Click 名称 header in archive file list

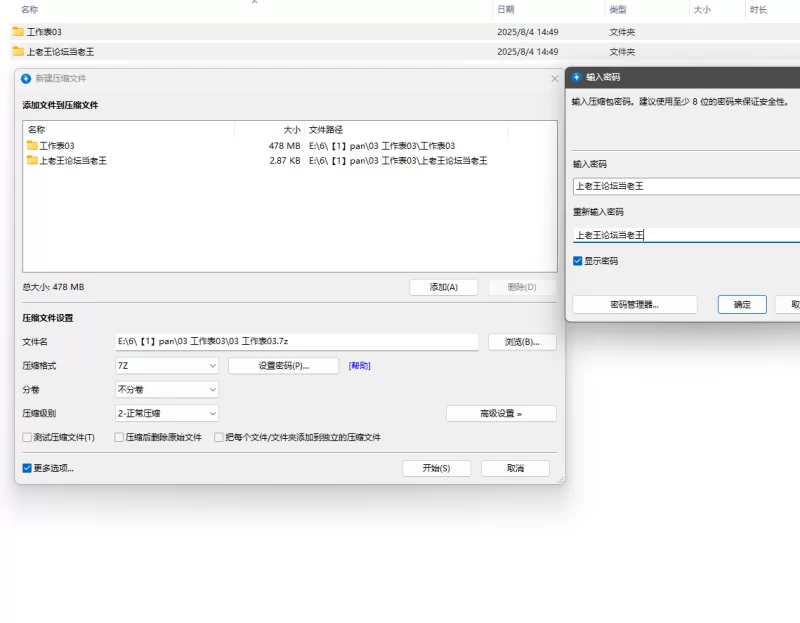36,130
